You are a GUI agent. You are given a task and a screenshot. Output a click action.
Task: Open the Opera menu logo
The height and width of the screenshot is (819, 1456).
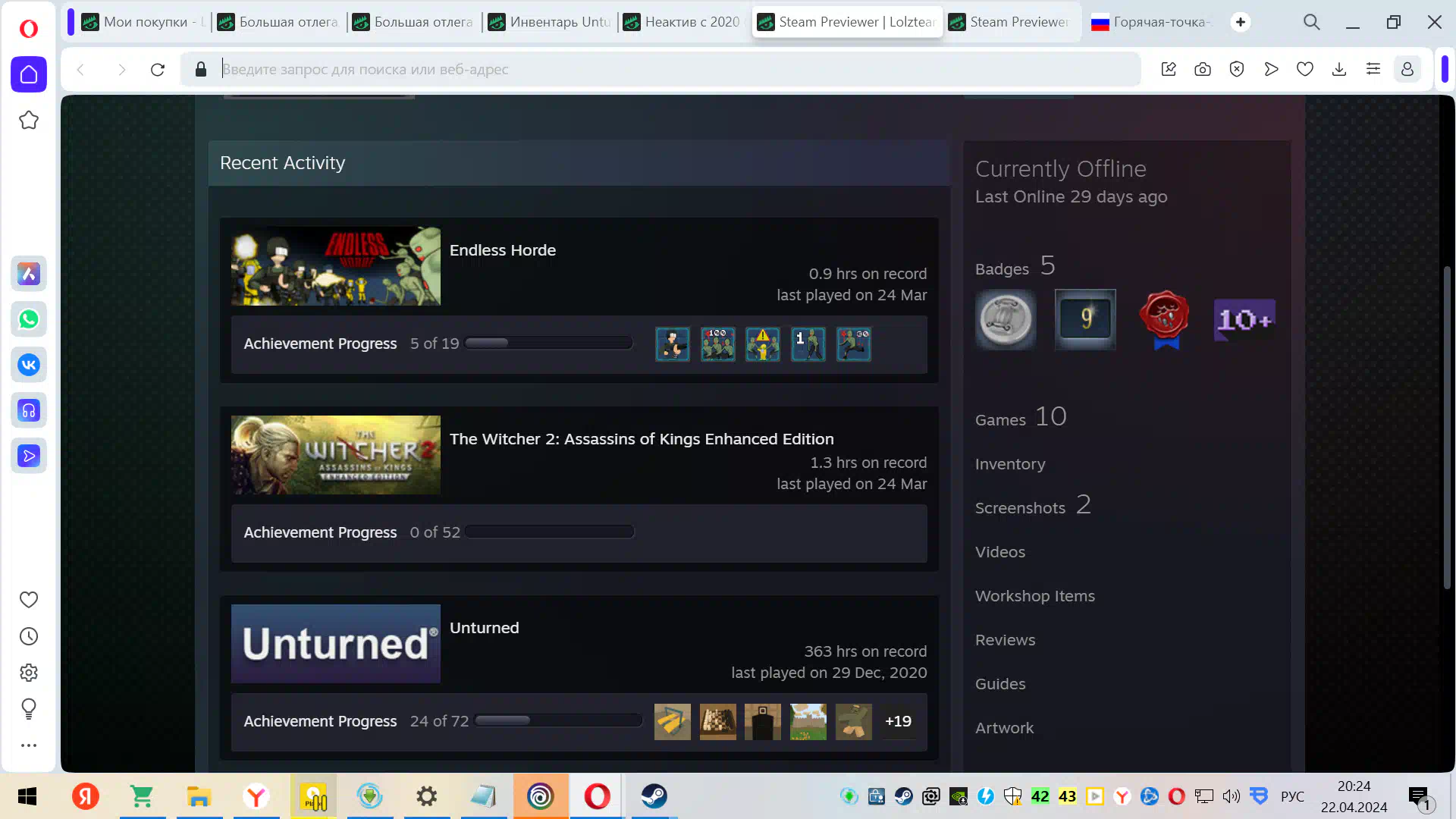click(29, 29)
